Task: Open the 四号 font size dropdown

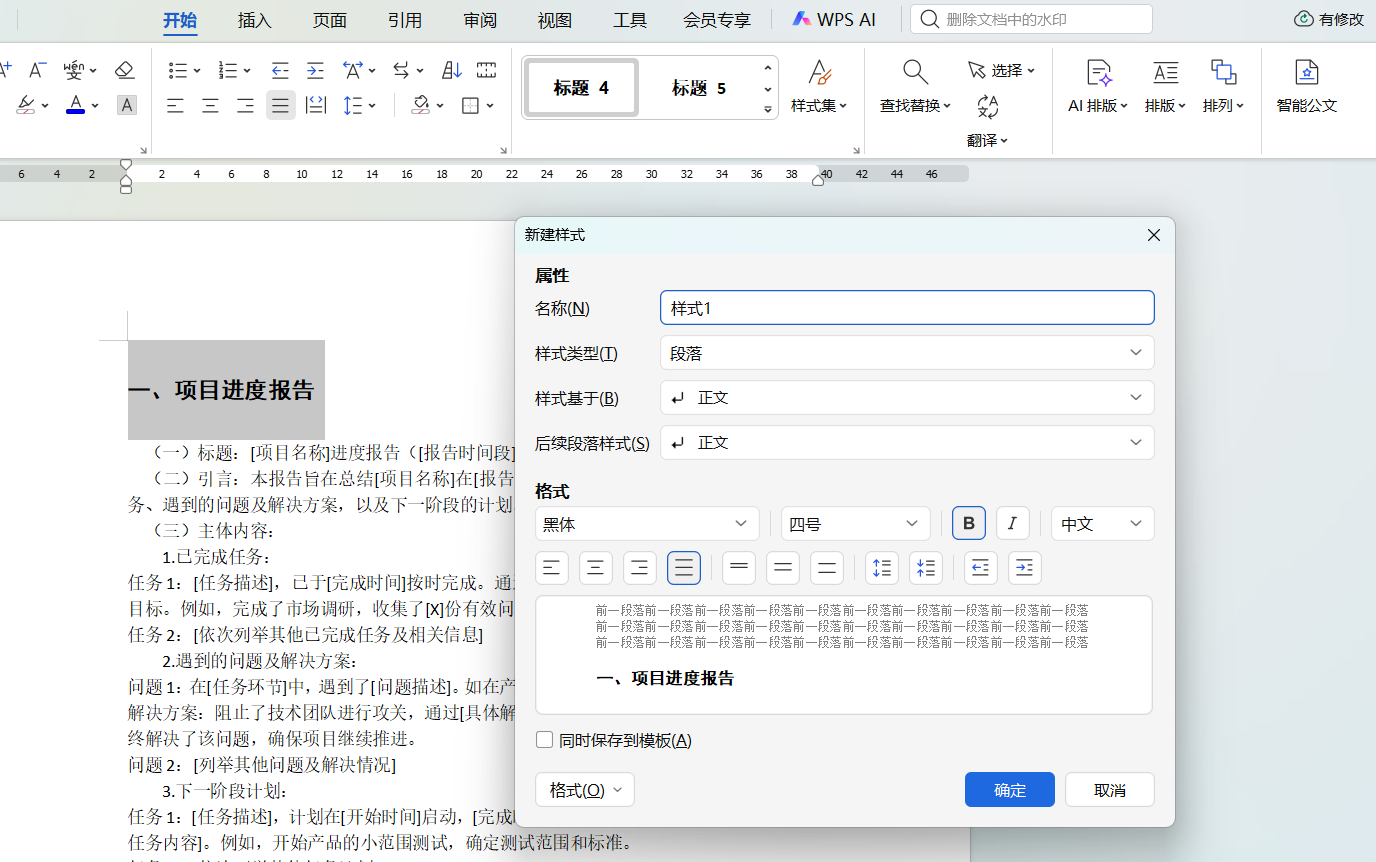Action: [854, 524]
